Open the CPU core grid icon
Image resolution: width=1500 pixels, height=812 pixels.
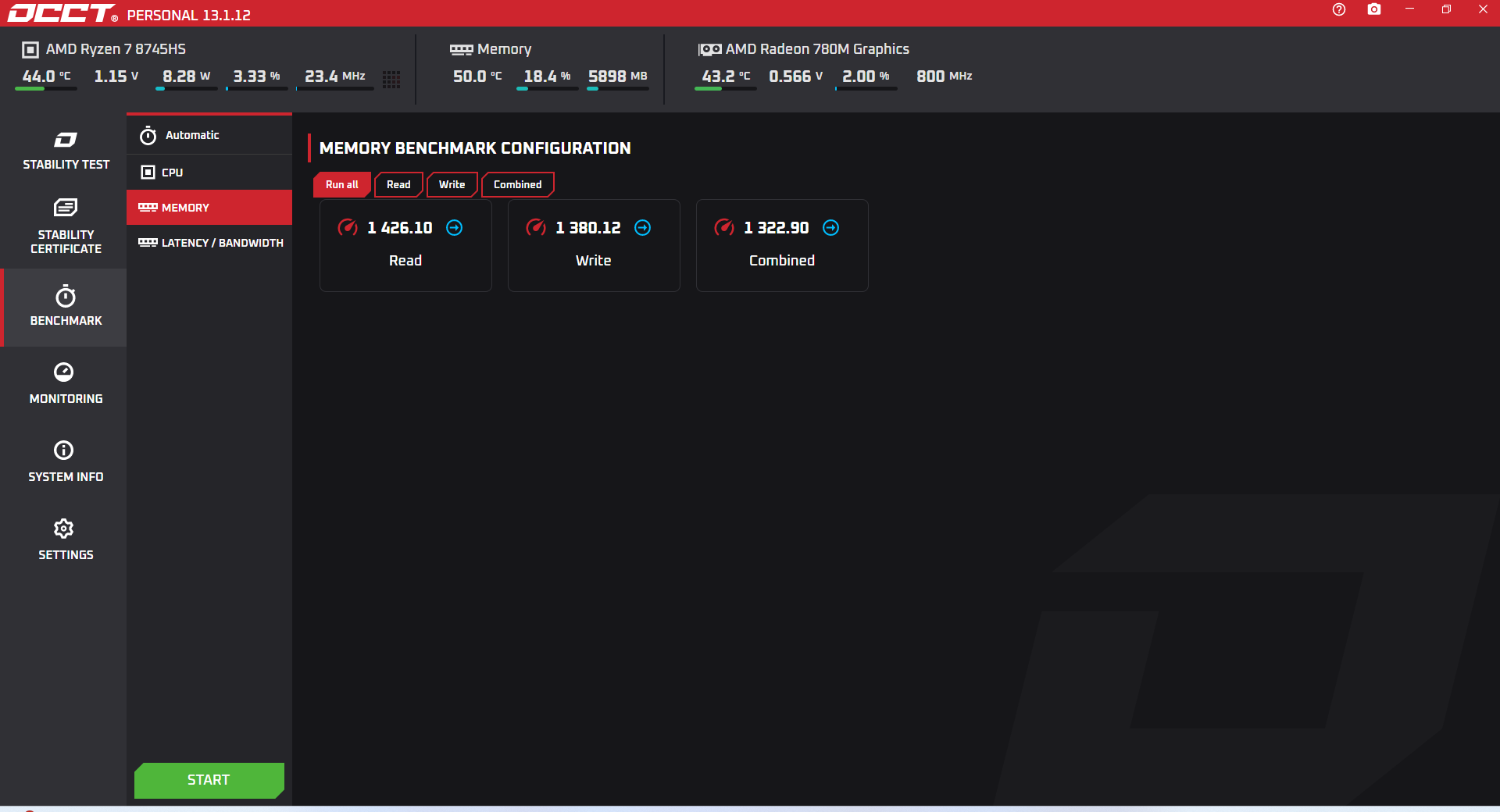pos(391,80)
